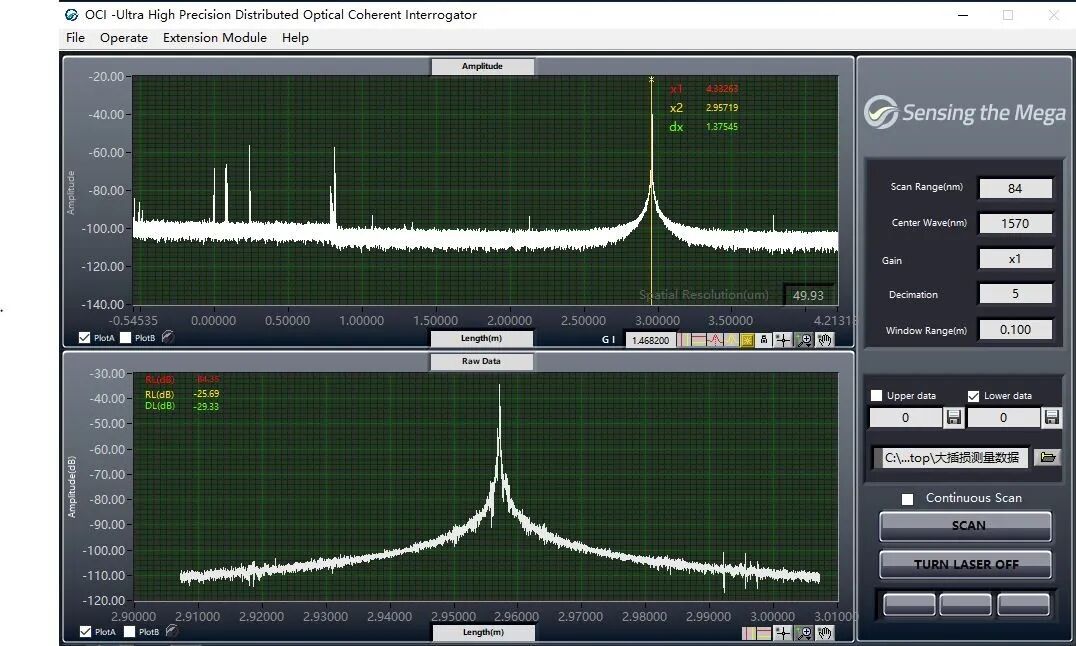Select the pan hand tool in Amplitude toolbar
Viewport: 1076px width, 646px height.
coord(824,340)
